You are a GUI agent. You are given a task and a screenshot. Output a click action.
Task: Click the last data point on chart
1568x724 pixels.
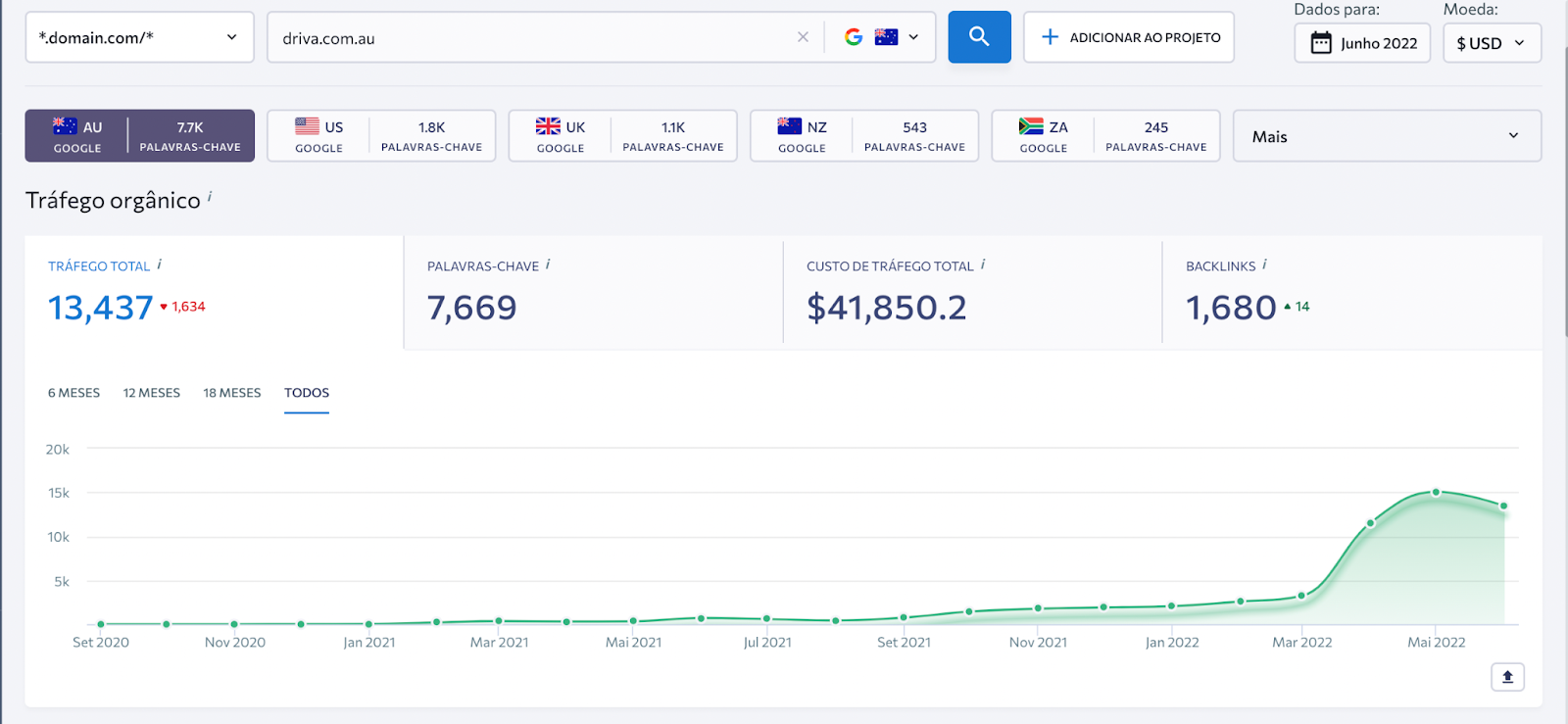pyautogui.click(x=1503, y=507)
